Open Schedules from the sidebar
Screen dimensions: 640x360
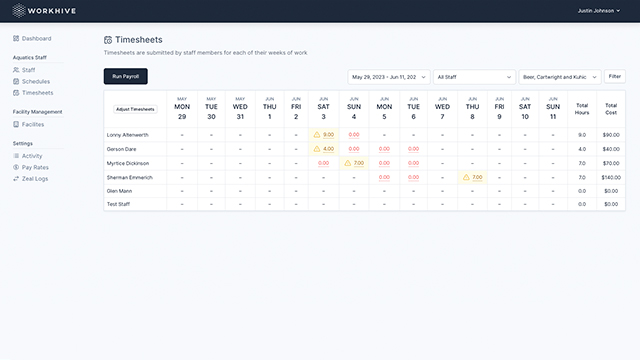36,81
